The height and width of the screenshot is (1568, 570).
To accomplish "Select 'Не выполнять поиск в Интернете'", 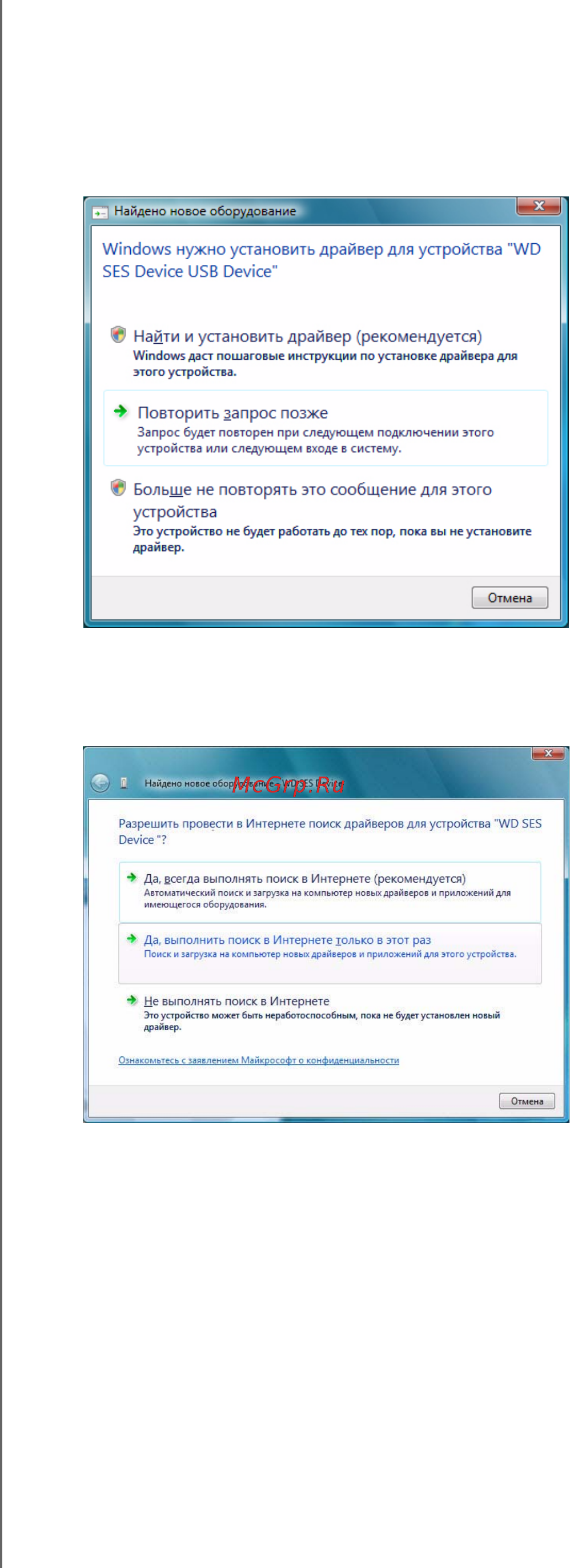I will (x=236, y=1002).
